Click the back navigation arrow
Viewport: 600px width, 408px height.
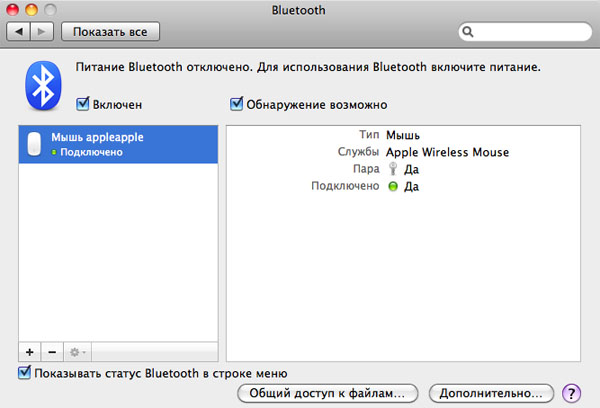pyautogui.click(x=19, y=32)
